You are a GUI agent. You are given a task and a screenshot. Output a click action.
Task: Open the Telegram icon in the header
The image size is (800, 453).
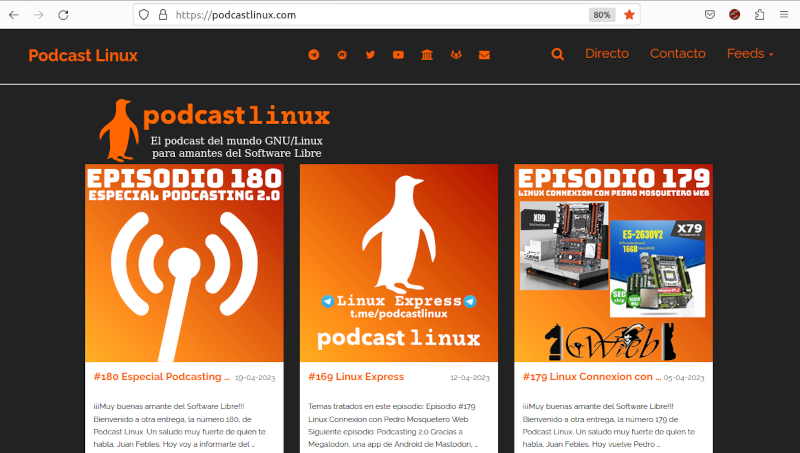[314, 55]
